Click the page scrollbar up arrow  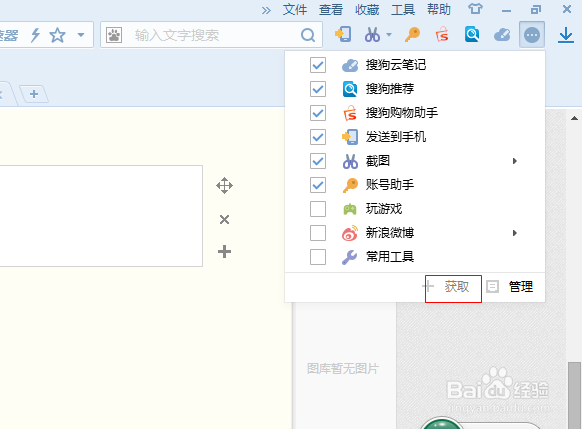[574, 118]
